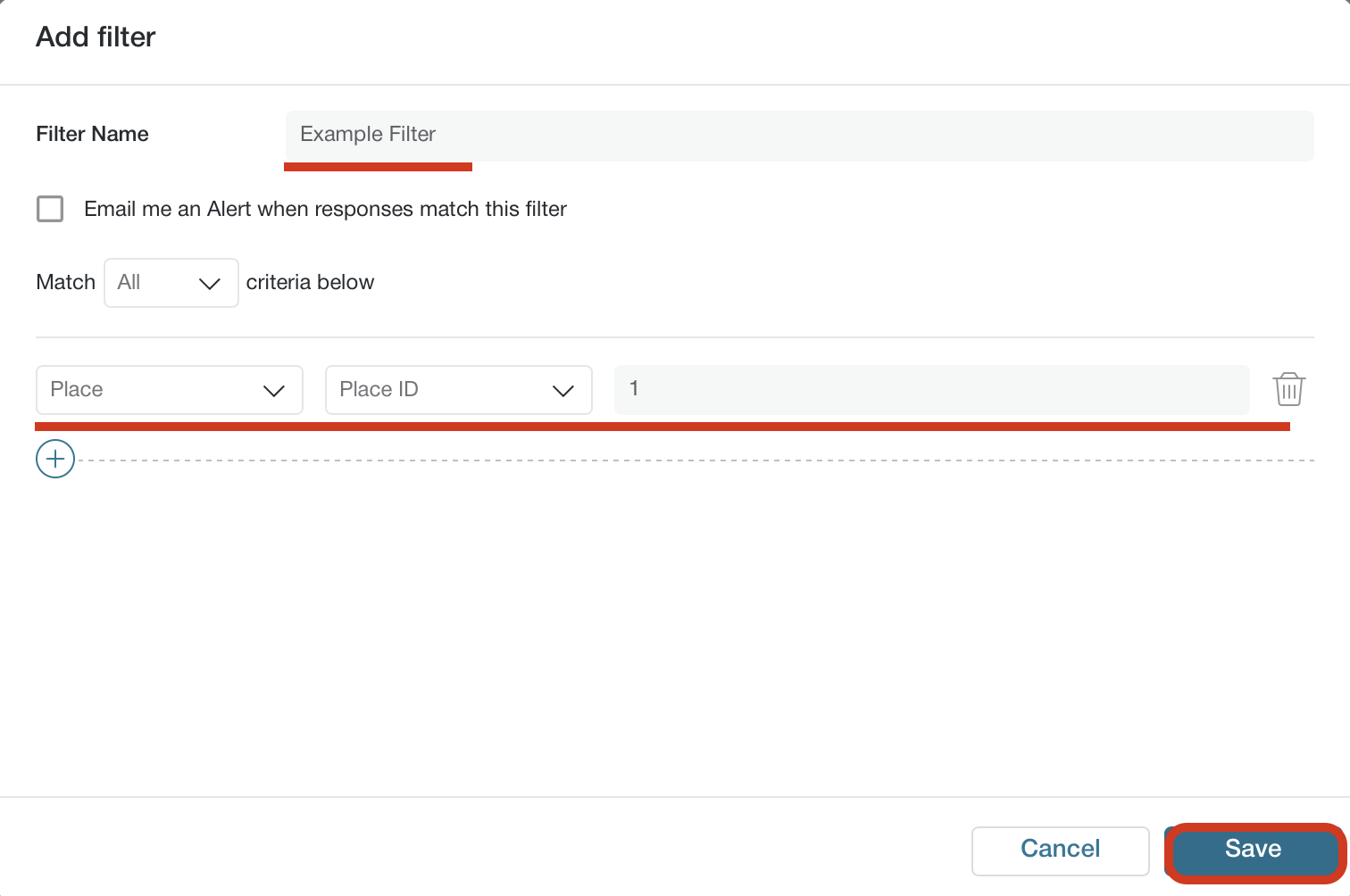Click the dashed line beside plus icon
The height and width of the screenshot is (896, 1350).
[696, 460]
